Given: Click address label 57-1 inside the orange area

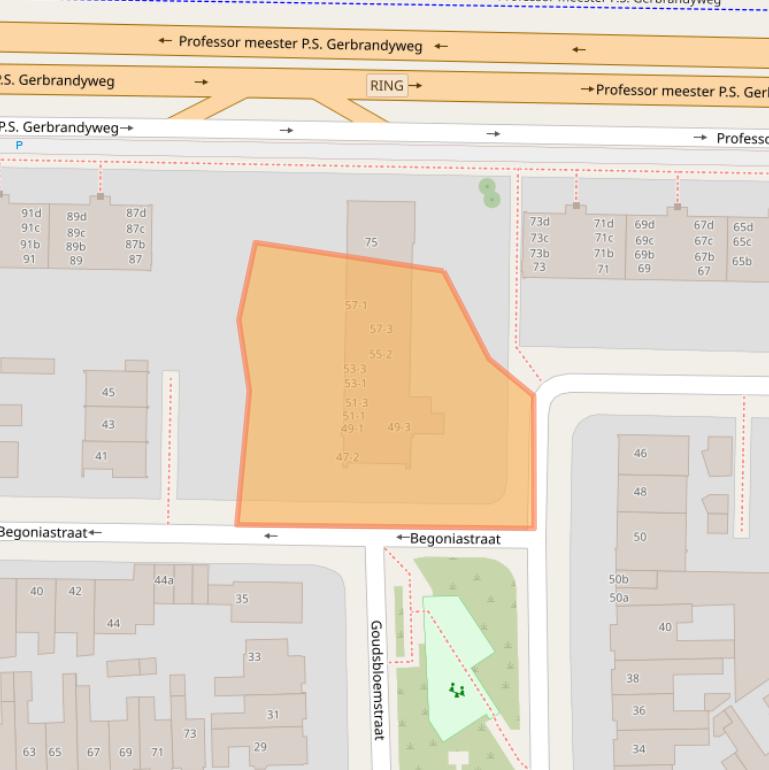Looking at the screenshot, I should click(356, 305).
